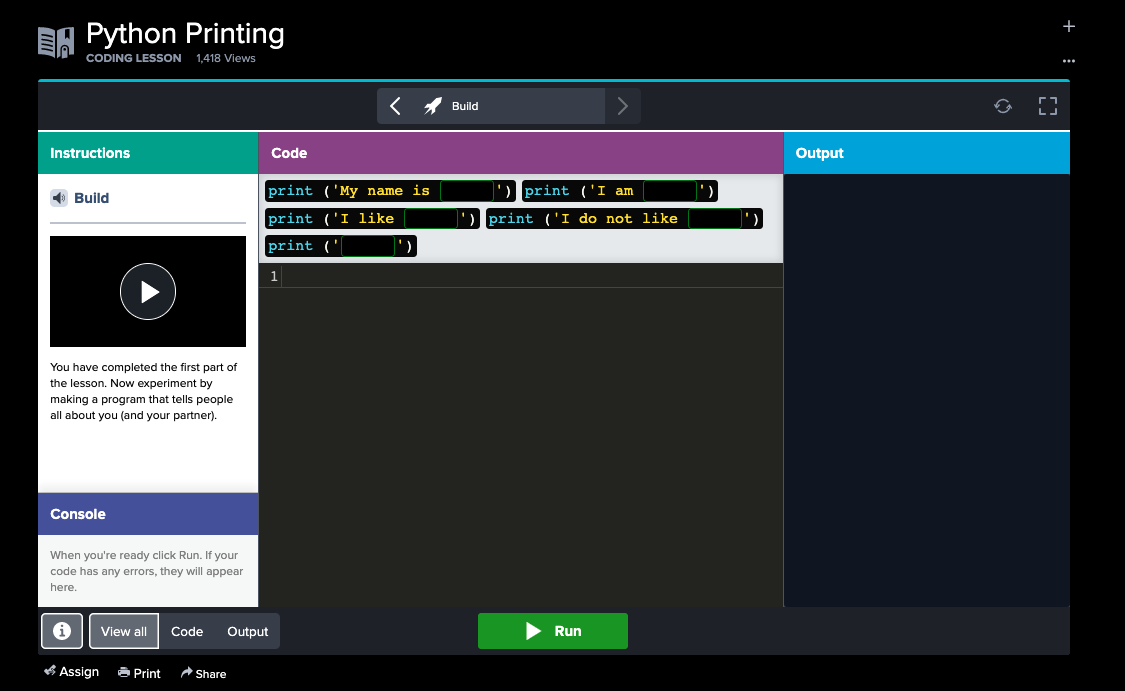This screenshot has width=1125, height=691.
Task: Click the Assign link
Action: (72, 672)
